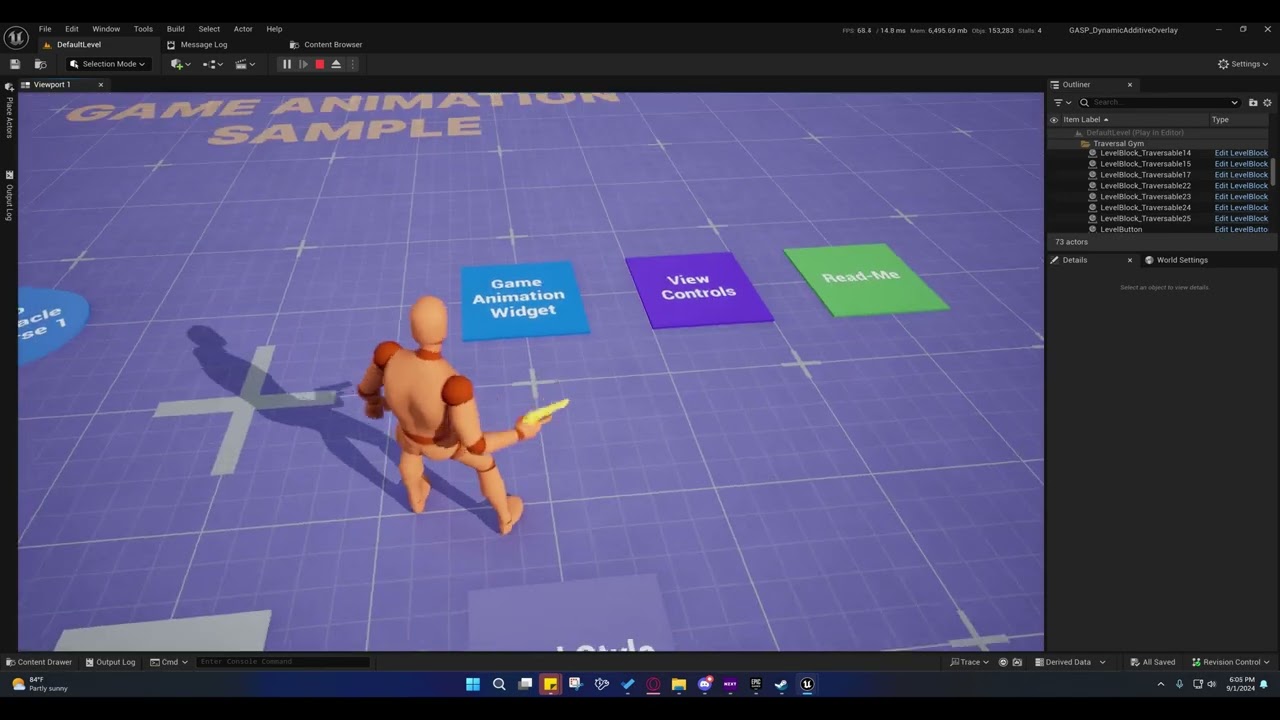Open the Place Actors side panel

pyautogui.click(x=9, y=112)
